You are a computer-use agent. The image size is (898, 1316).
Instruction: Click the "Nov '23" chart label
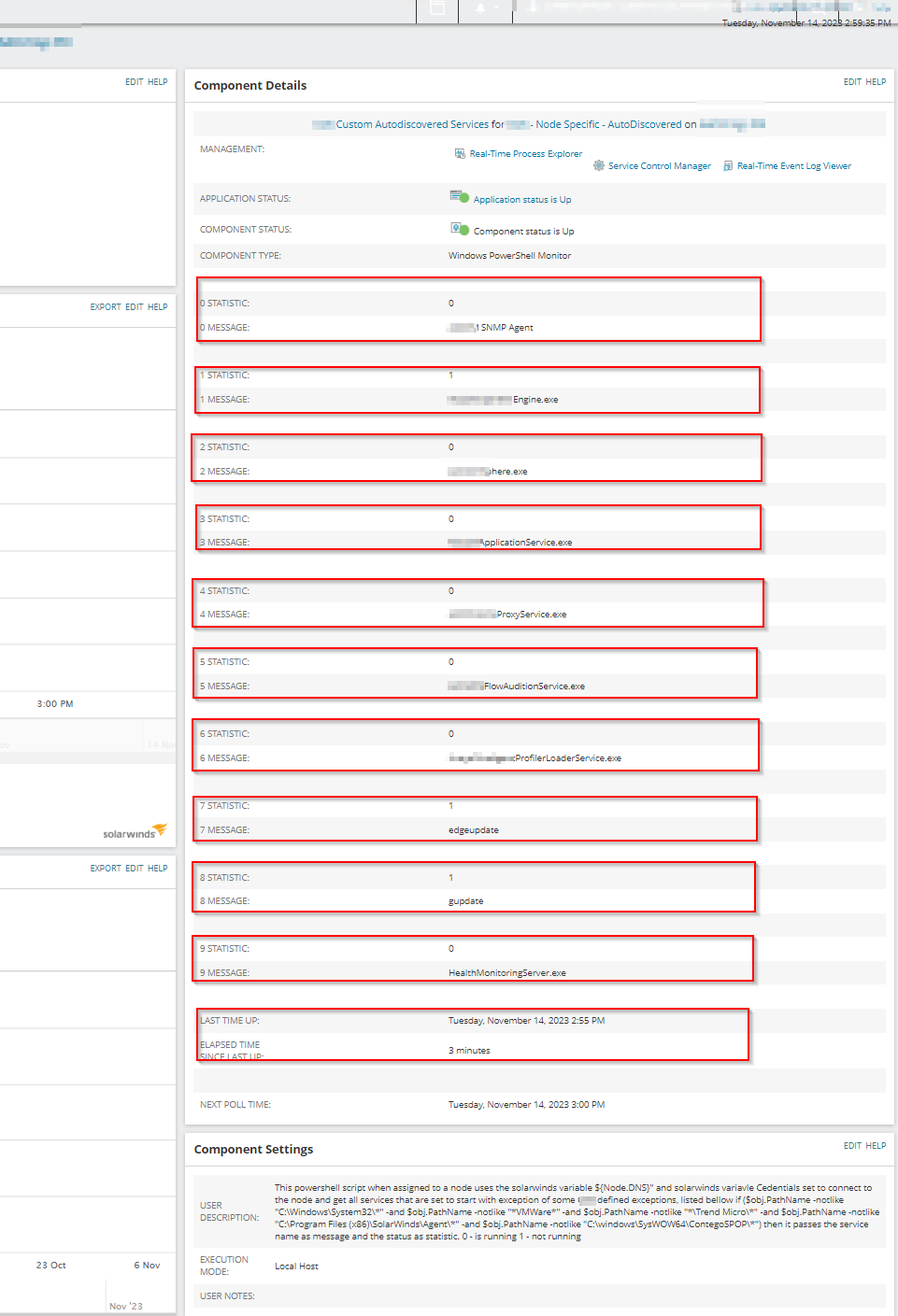tap(126, 1307)
